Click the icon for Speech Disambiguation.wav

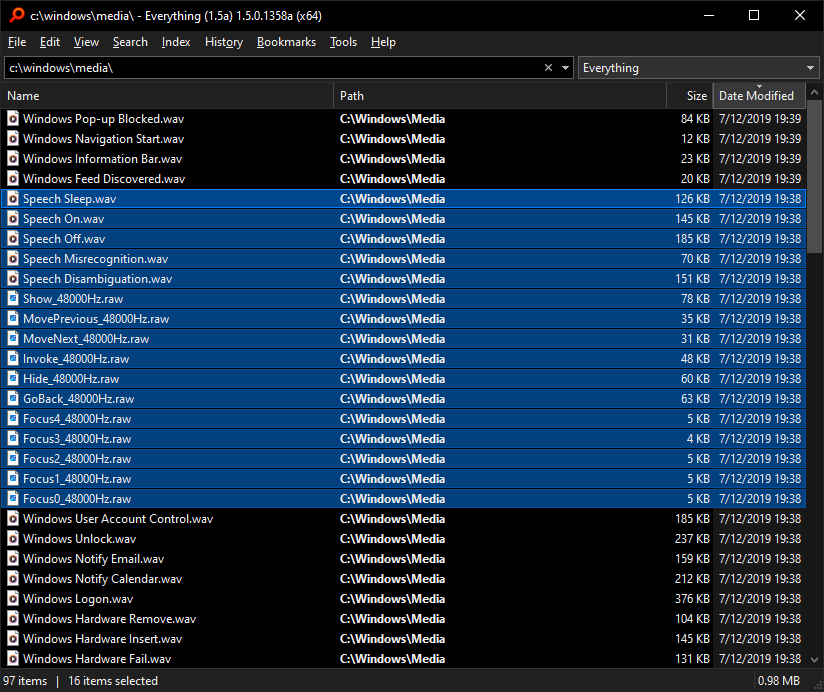(13, 278)
